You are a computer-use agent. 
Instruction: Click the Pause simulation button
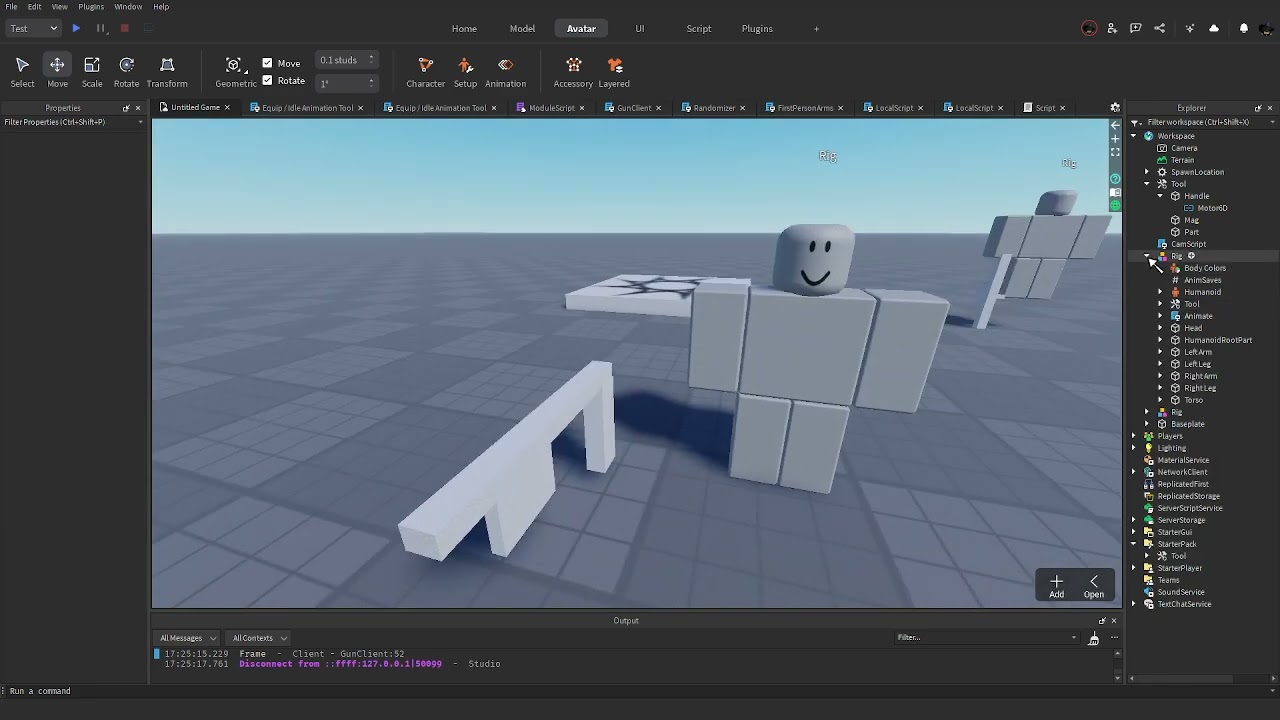pos(100,28)
